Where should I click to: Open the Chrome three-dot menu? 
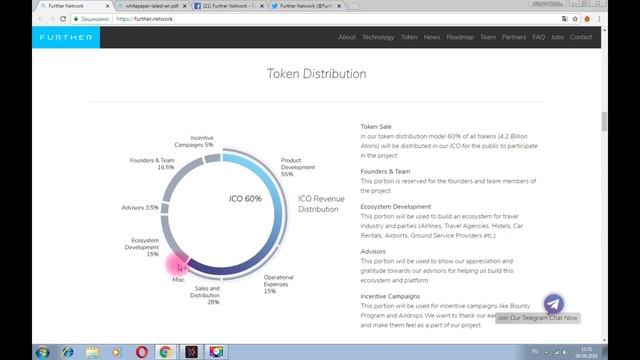click(x=599, y=19)
